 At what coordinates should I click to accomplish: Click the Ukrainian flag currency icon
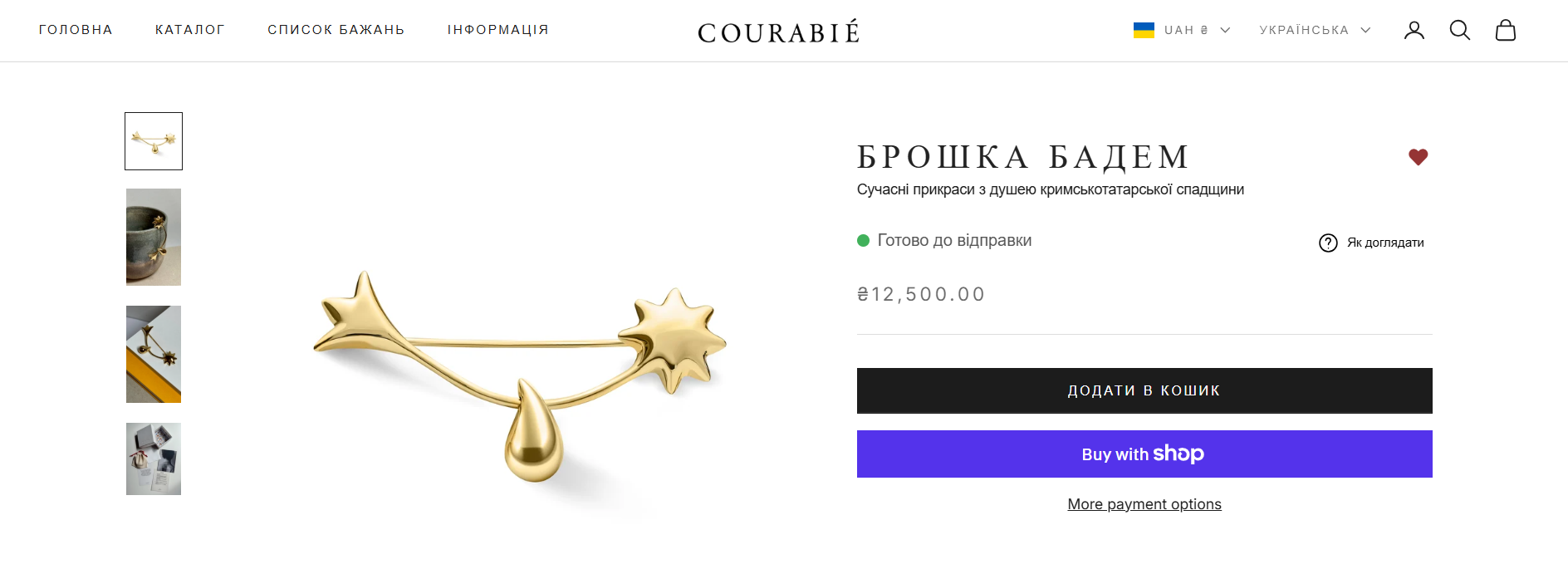[x=1144, y=30]
